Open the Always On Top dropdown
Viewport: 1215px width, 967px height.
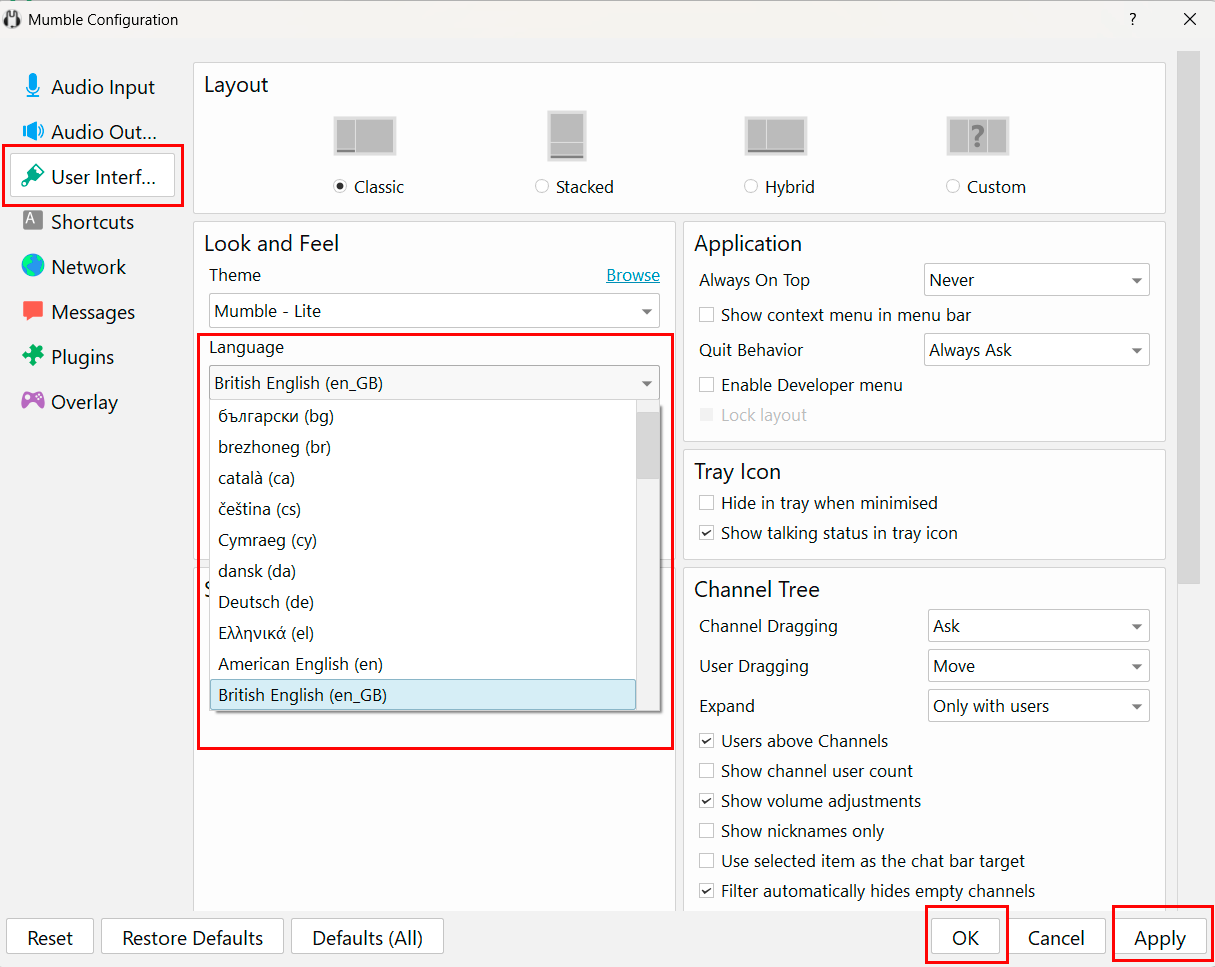point(1036,280)
